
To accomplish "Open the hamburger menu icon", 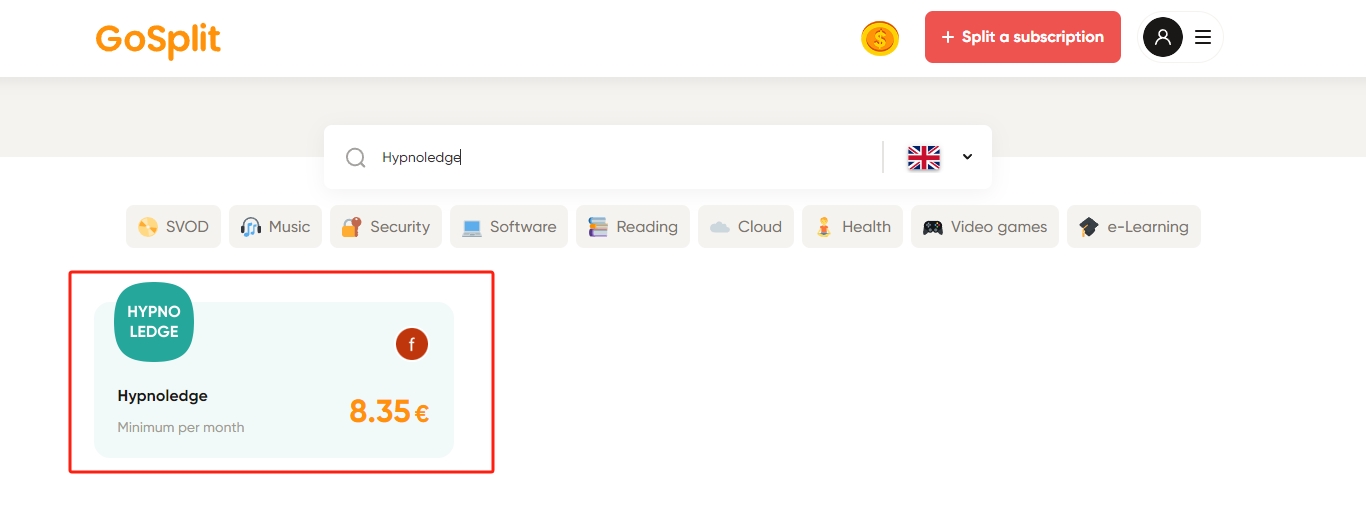I will [1203, 37].
